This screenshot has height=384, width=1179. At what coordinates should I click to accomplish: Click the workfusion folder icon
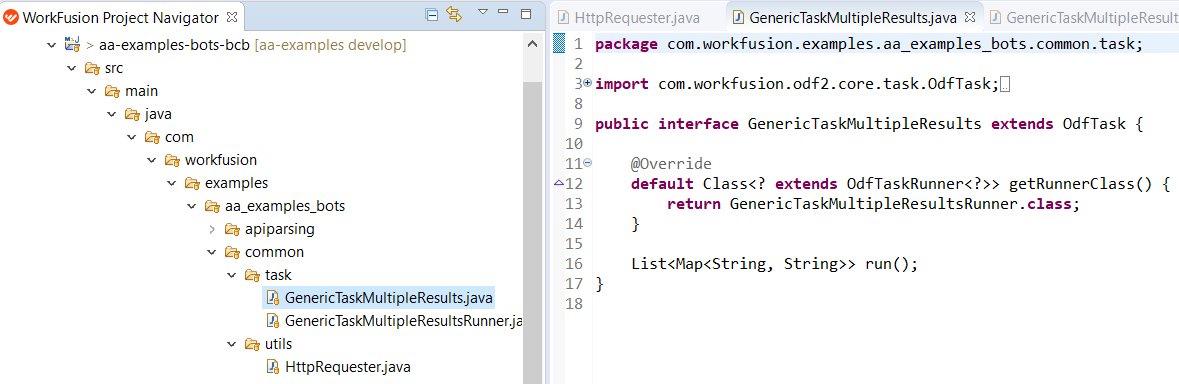172,160
